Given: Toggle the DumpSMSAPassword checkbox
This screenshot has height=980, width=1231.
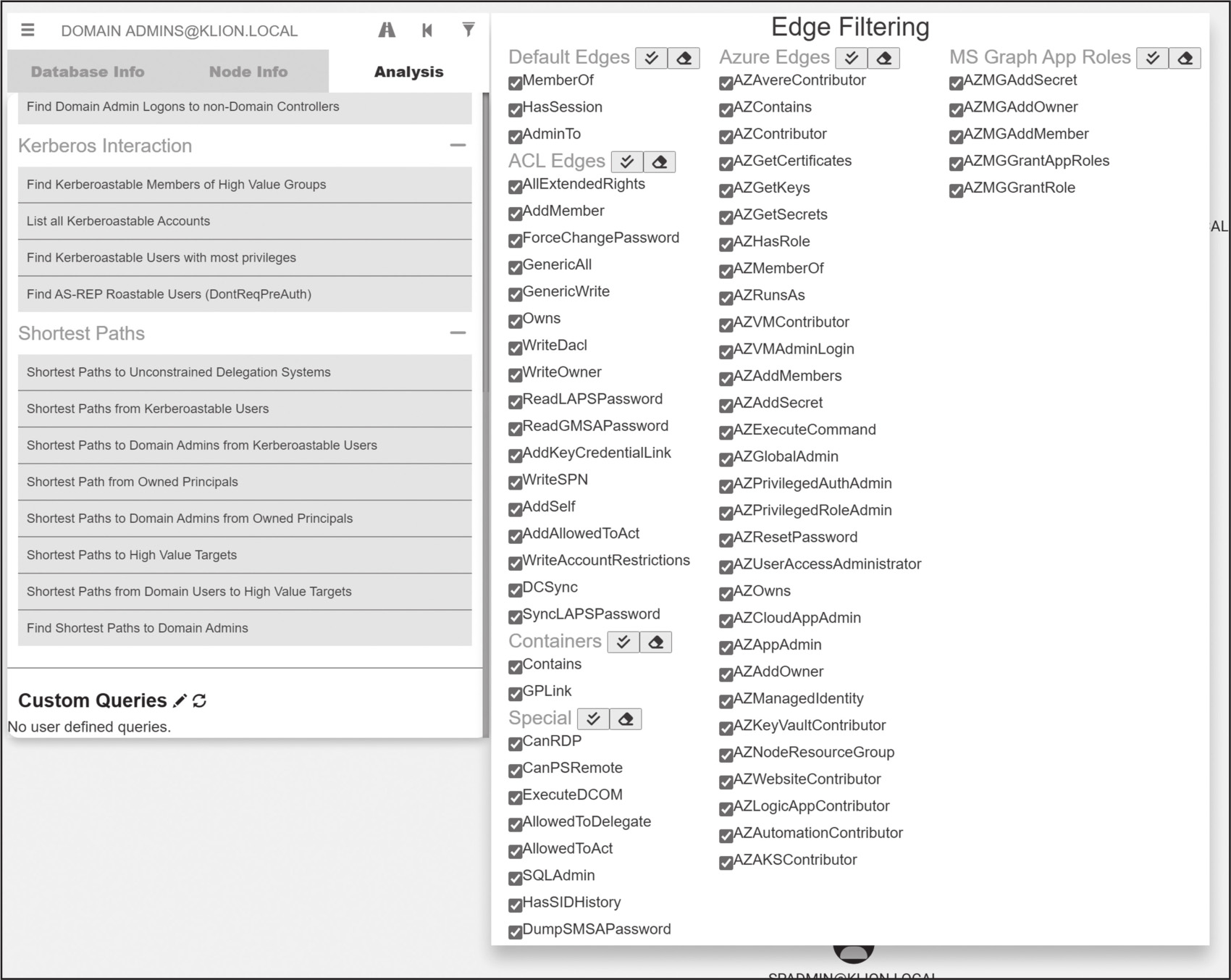Looking at the screenshot, I should click(x=516, y=931).
